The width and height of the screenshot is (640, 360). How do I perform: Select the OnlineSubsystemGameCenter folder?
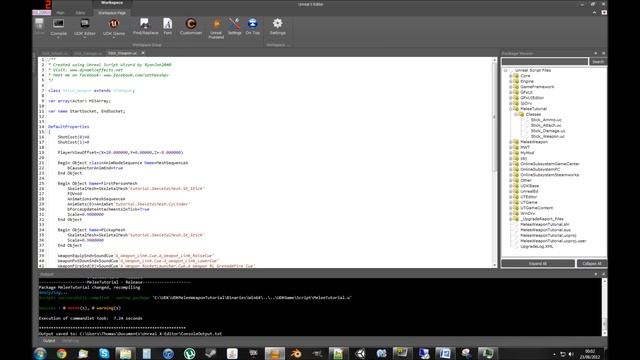550,164
